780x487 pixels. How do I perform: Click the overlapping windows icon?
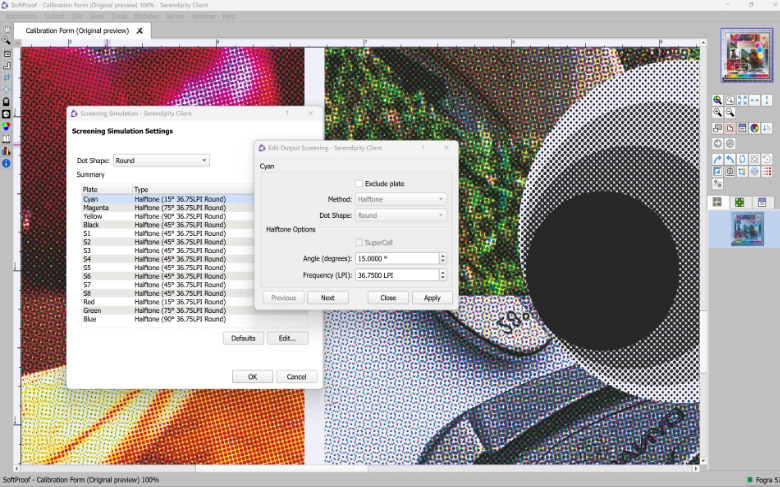pos(717,128)
